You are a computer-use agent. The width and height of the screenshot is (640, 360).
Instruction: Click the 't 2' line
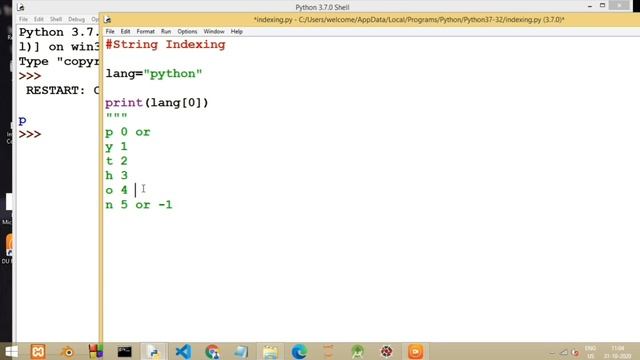point(116,161)
